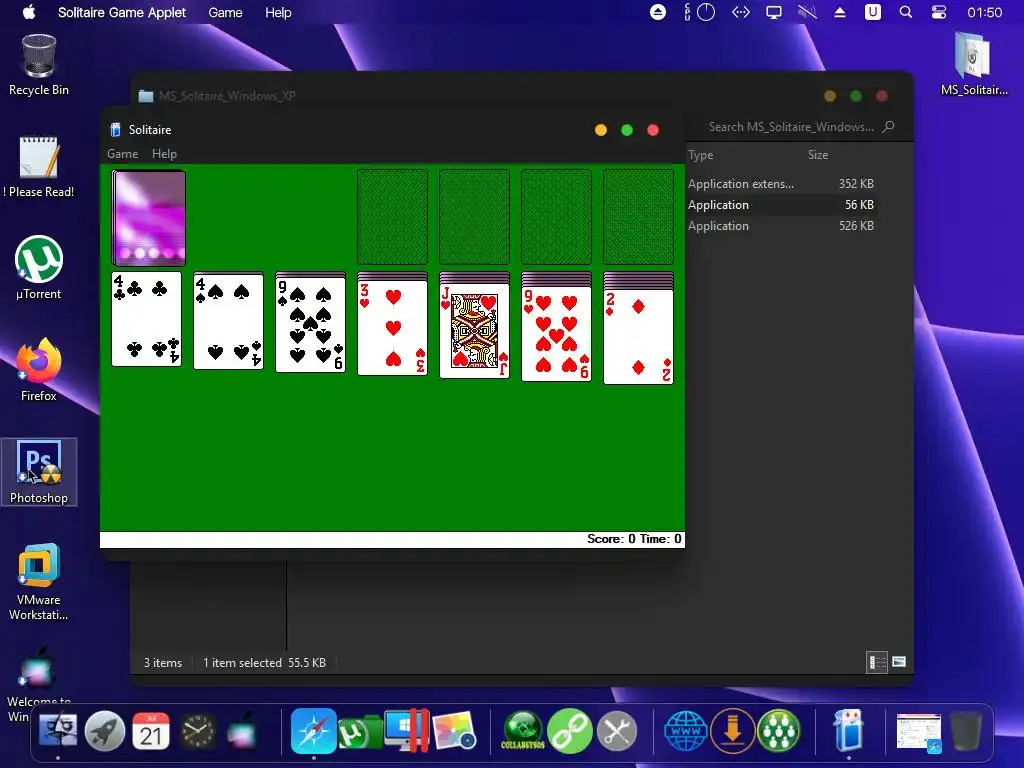Screen dimensions: 1024x768
Task: Open the blue WWW globe dock icon
Action: click(x=685, y=731)
